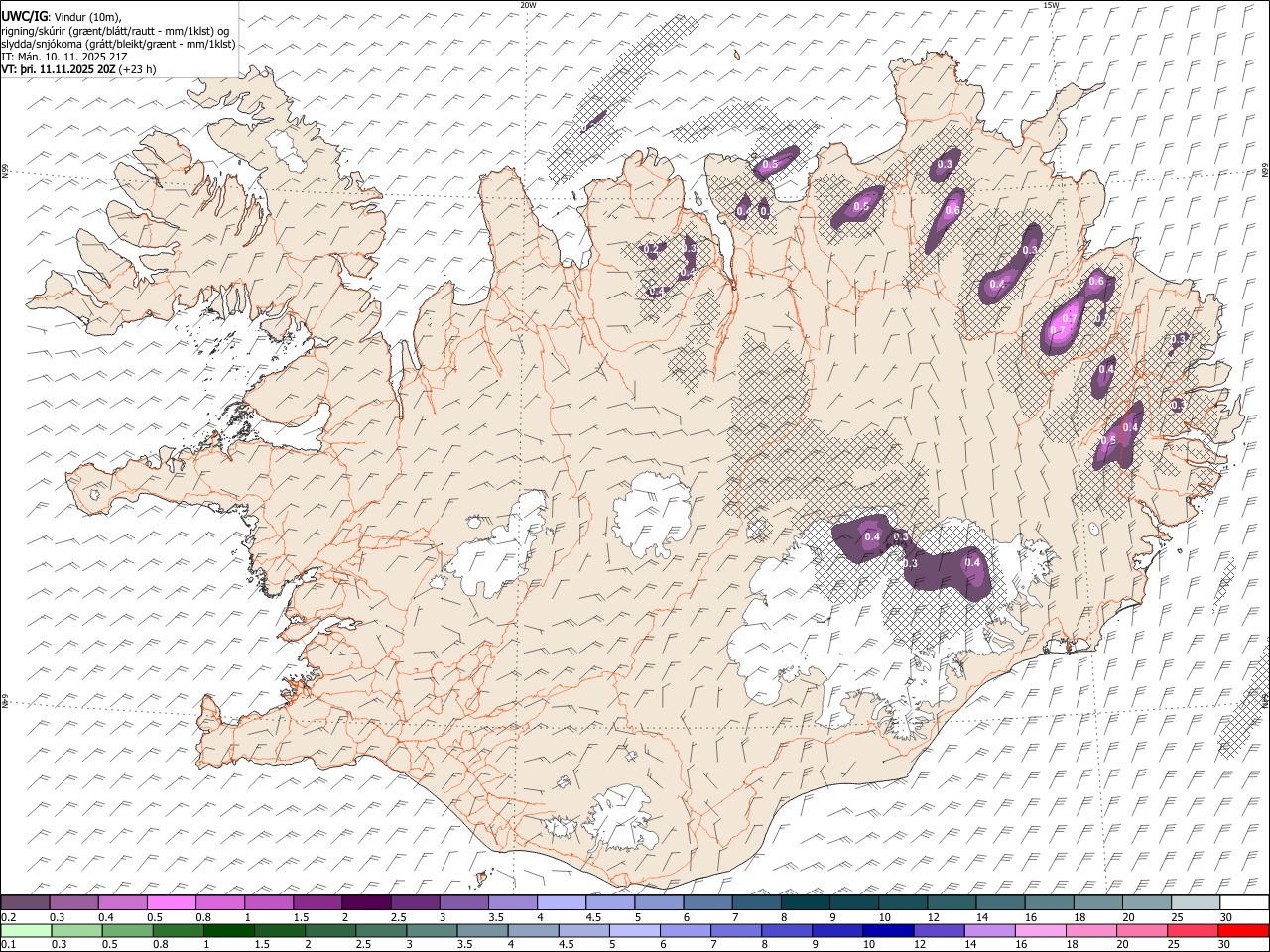Click the '0.2' label in the upper legend row
The width and height of the screenshot is (1270, 952).
pos(8,917)
